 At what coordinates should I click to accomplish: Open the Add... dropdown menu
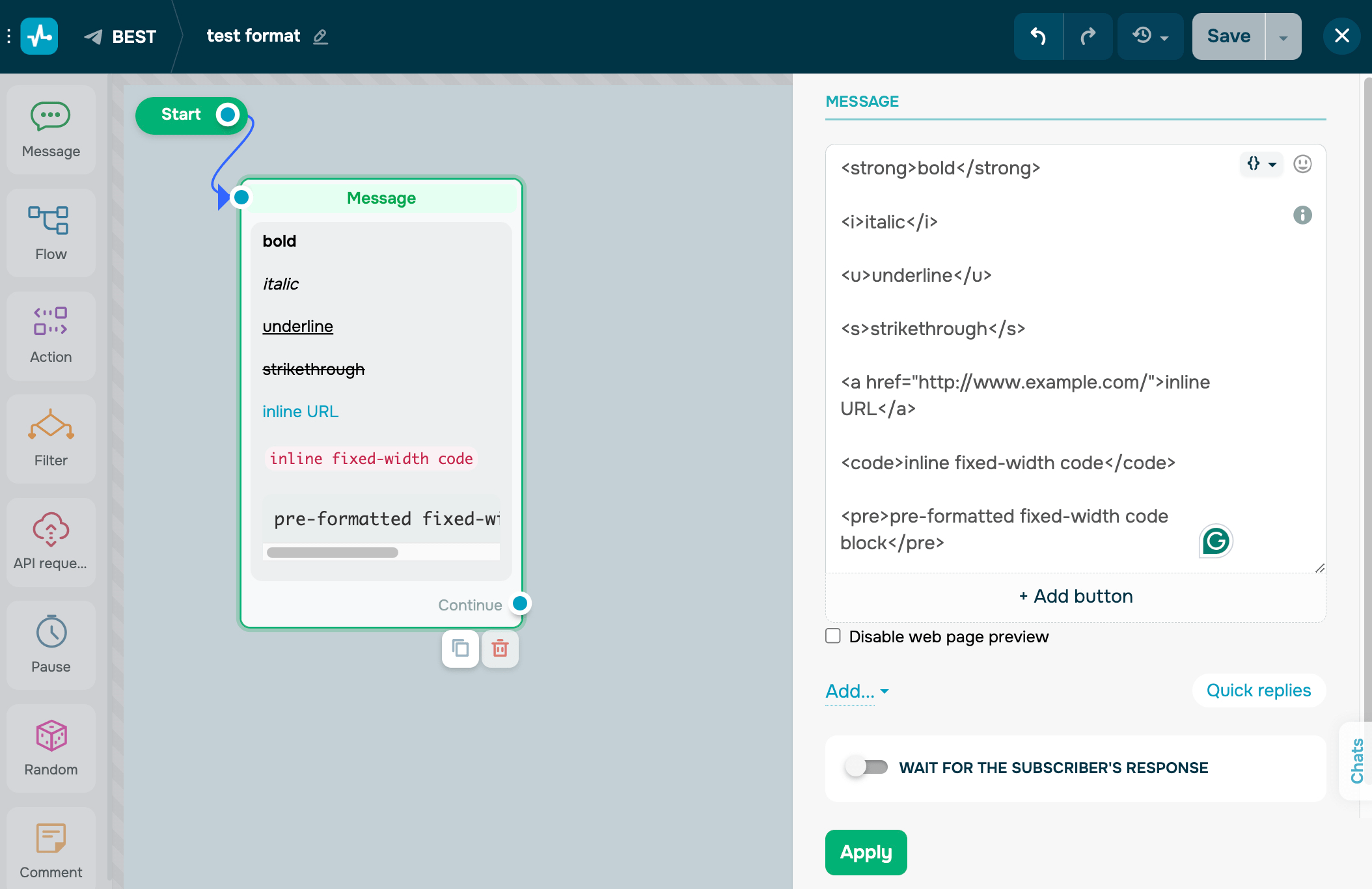click(857, 691)
